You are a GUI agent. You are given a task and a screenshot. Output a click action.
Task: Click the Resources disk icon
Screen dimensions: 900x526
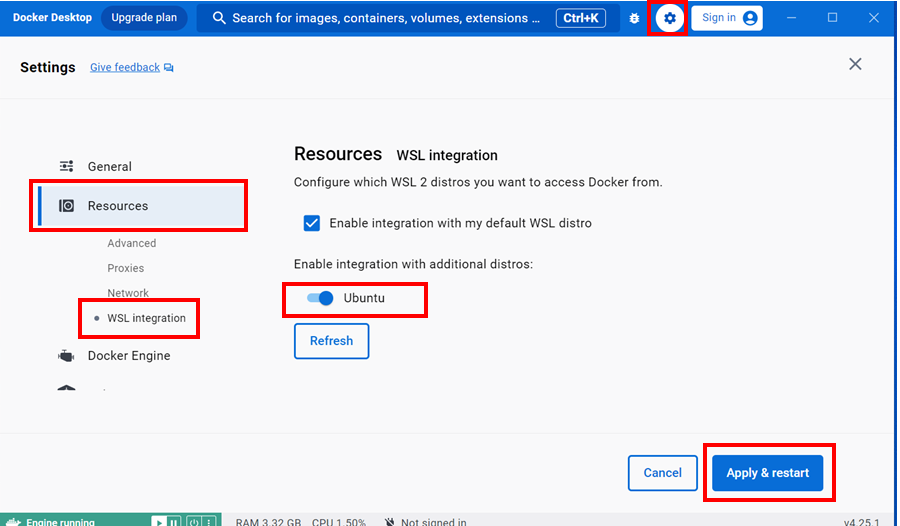click(x=67, y=206)
